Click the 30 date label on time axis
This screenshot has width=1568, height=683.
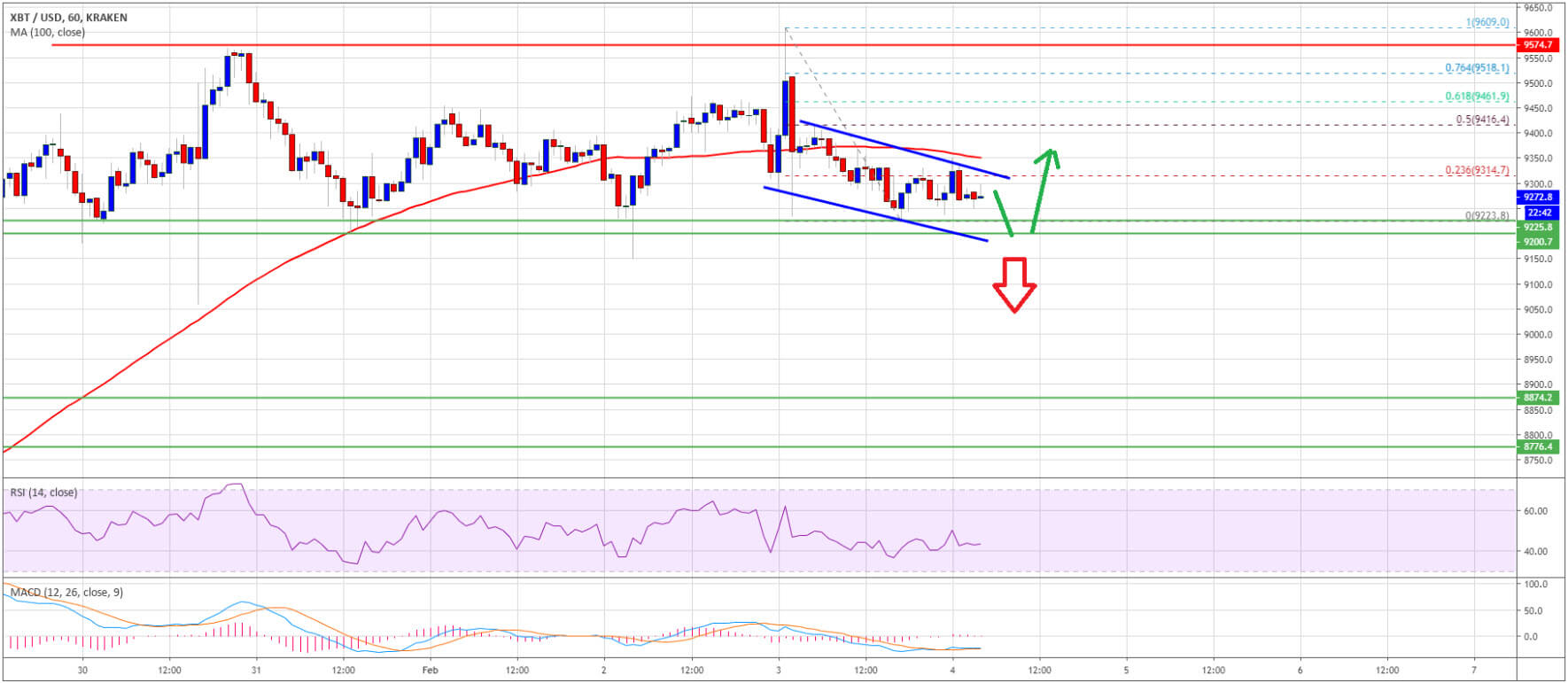coord(82,671)
